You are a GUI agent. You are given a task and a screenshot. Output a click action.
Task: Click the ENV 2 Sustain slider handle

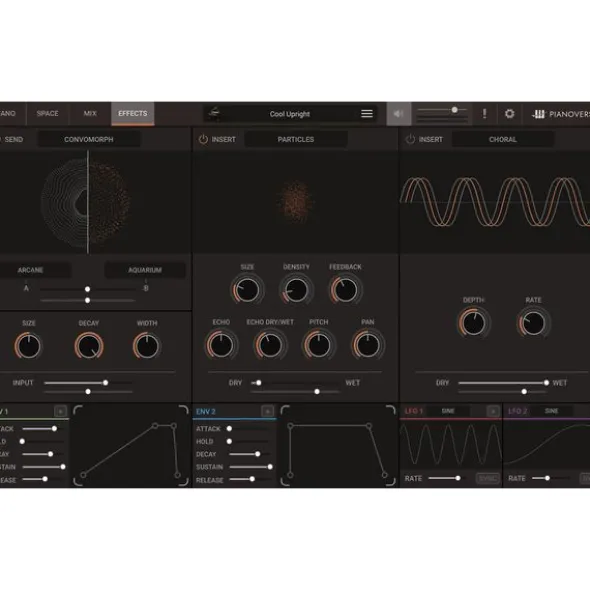coord(270,467)
